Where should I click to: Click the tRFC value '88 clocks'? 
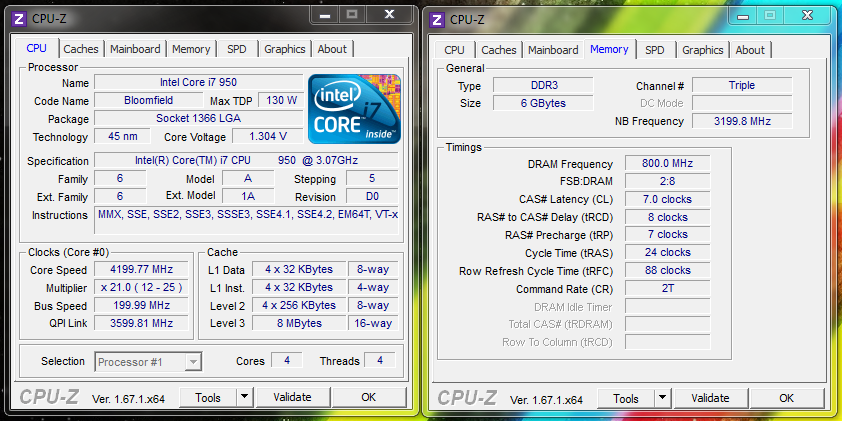(x=667, y=271)
